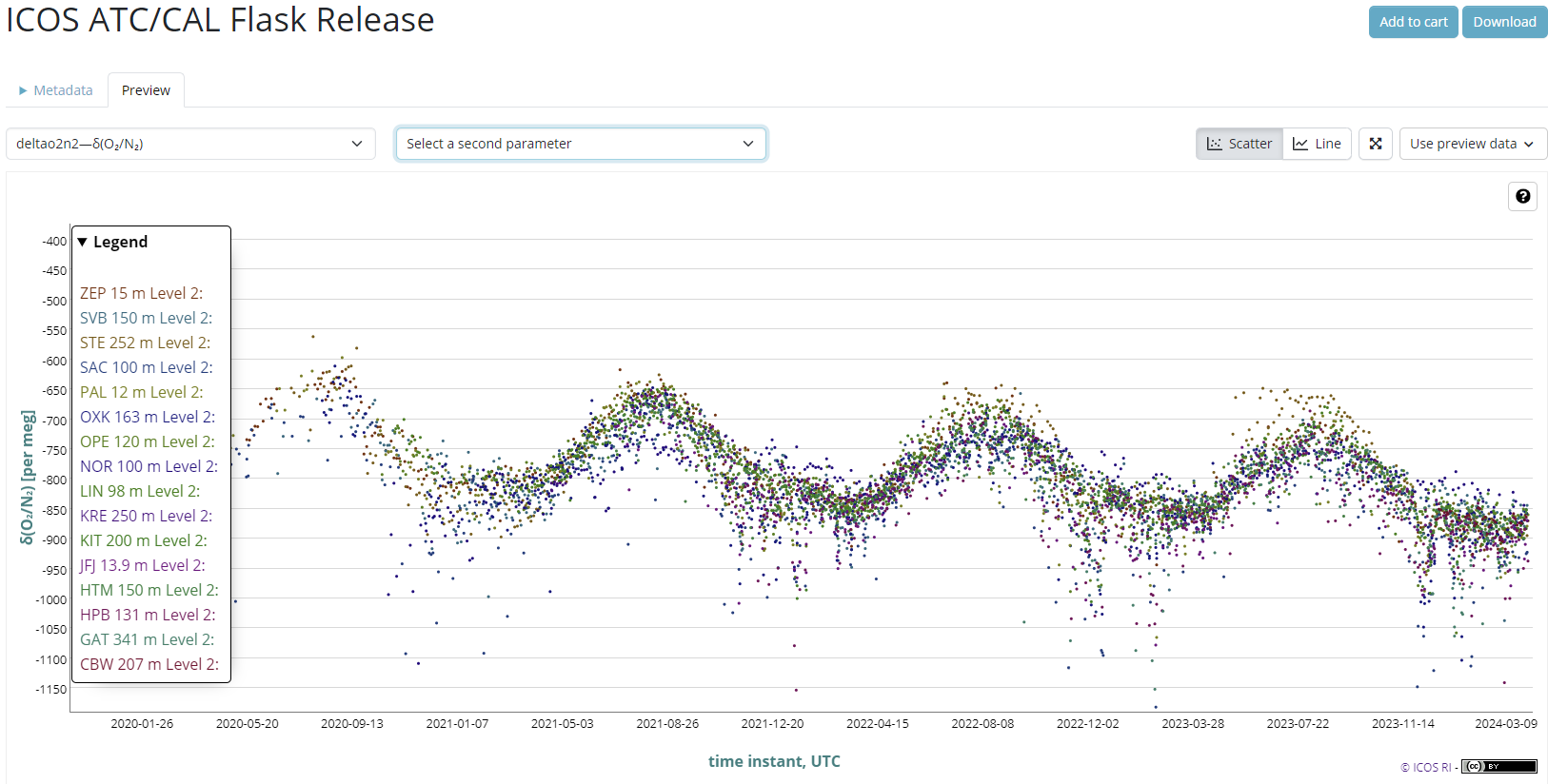Toggle OXK 163 m Level 2 series
1548x784 pixels.
(148, 417)
